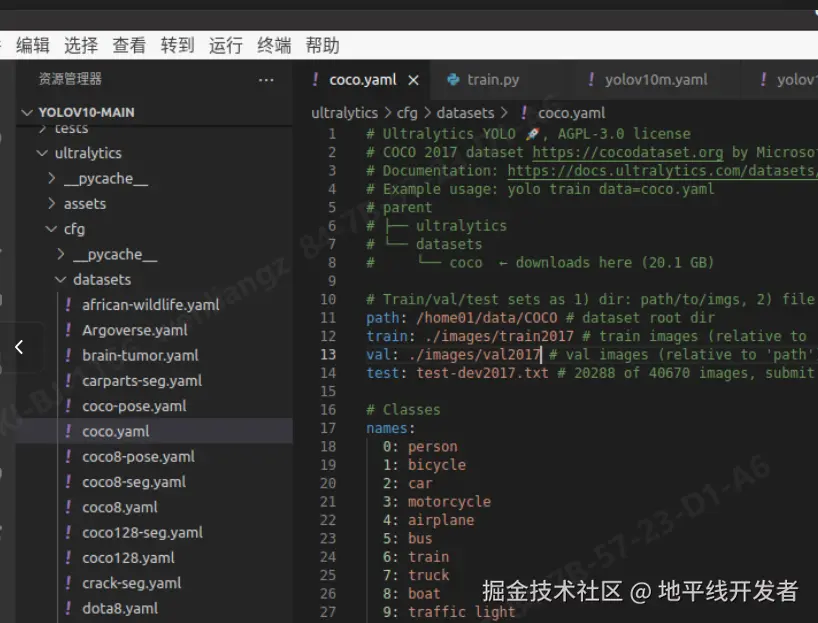Screen dimensions: 818x623
Task: Click the YAML icon beside coco8-seg.yaml
Action: pyautogui.click(x=68, y=482)
